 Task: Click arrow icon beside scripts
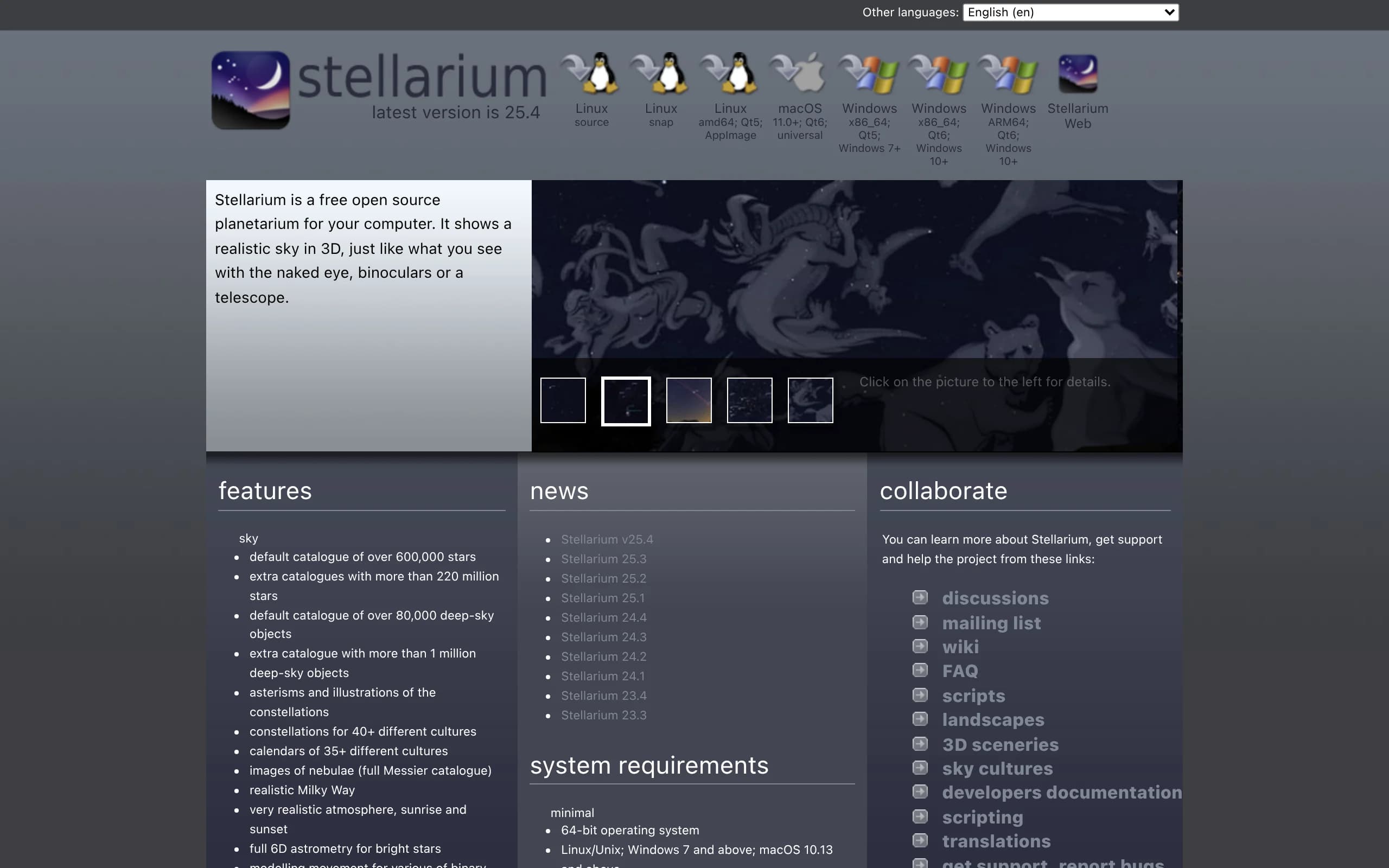pos(920,695)
